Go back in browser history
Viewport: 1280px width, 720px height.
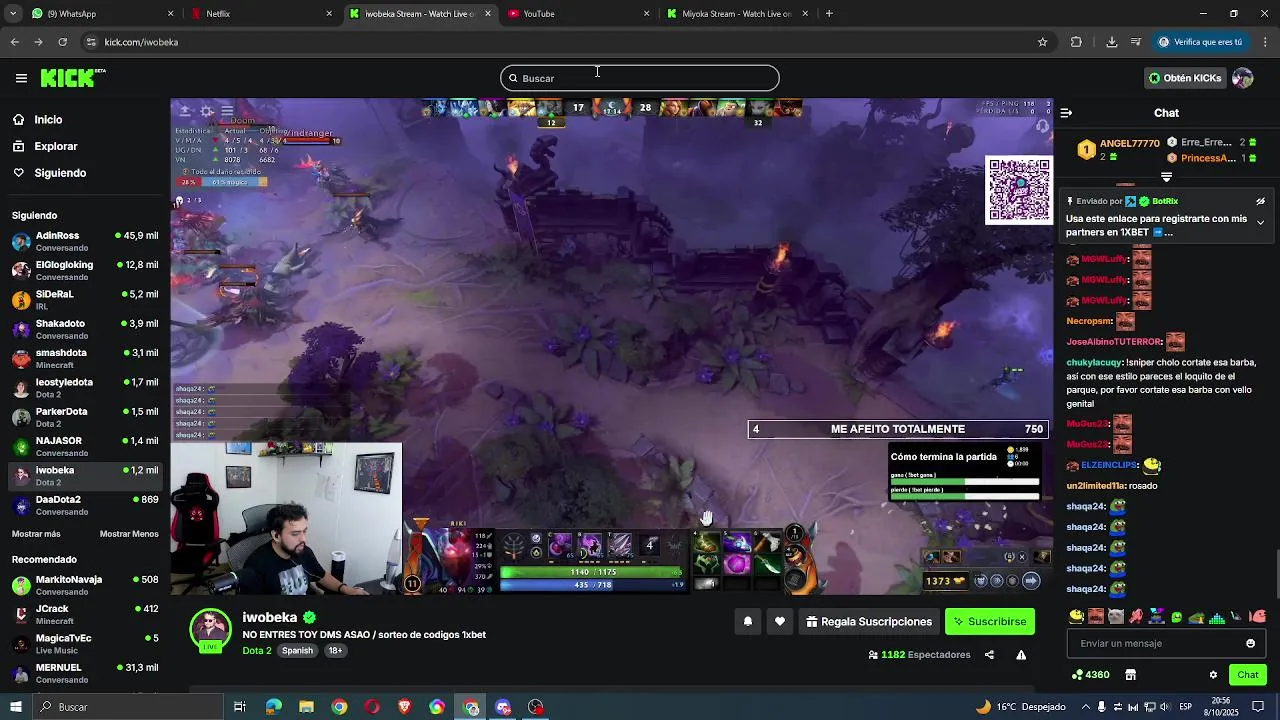pos(14,42)
